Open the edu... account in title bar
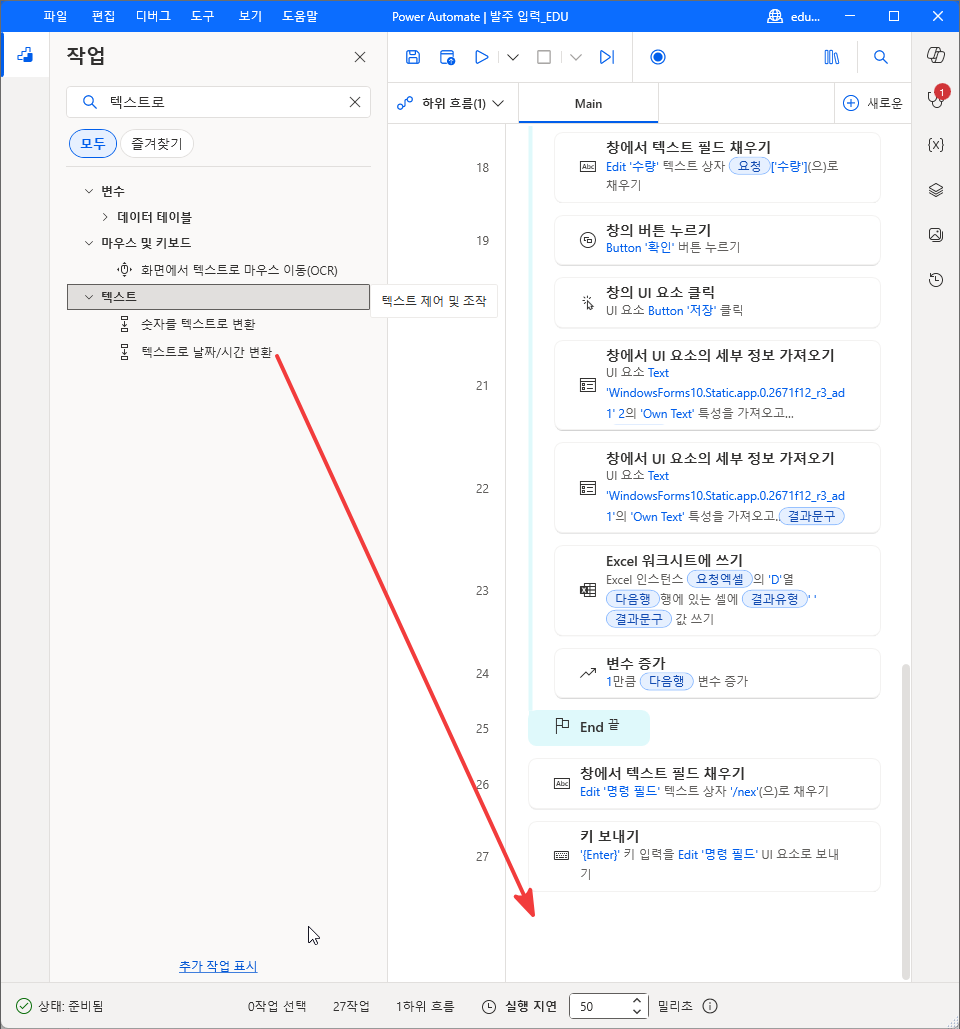Screen dimensions: 960x1029 pyautogui.click(x=794, y=16)
